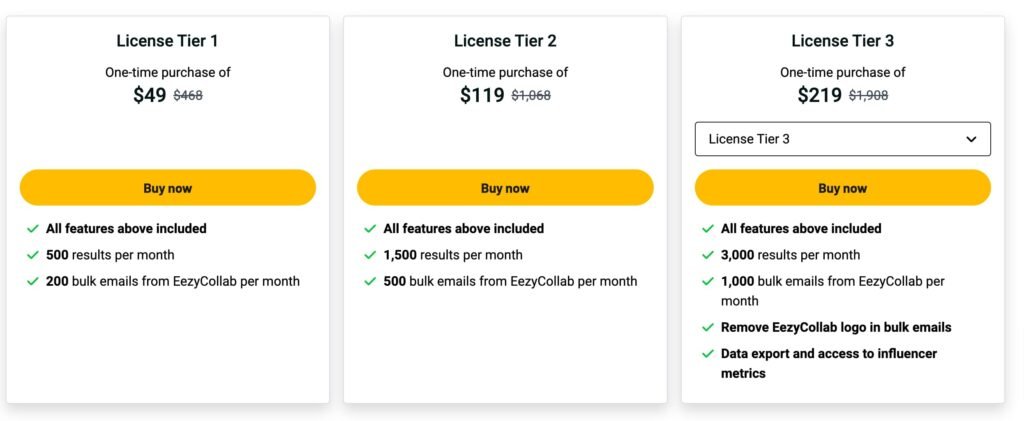The image size is (1024, 421).
Task: Click the dropdown chevron arrow in Tier 3
Action: coord(971,139)
